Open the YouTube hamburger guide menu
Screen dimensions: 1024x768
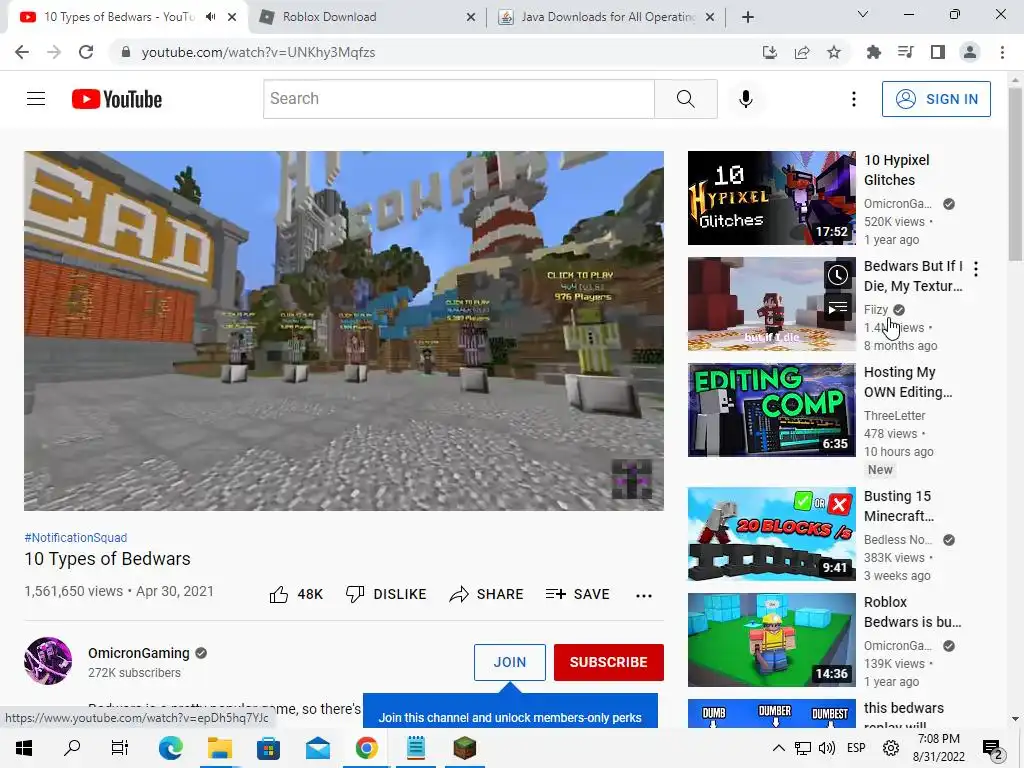(x=36, y=99)
